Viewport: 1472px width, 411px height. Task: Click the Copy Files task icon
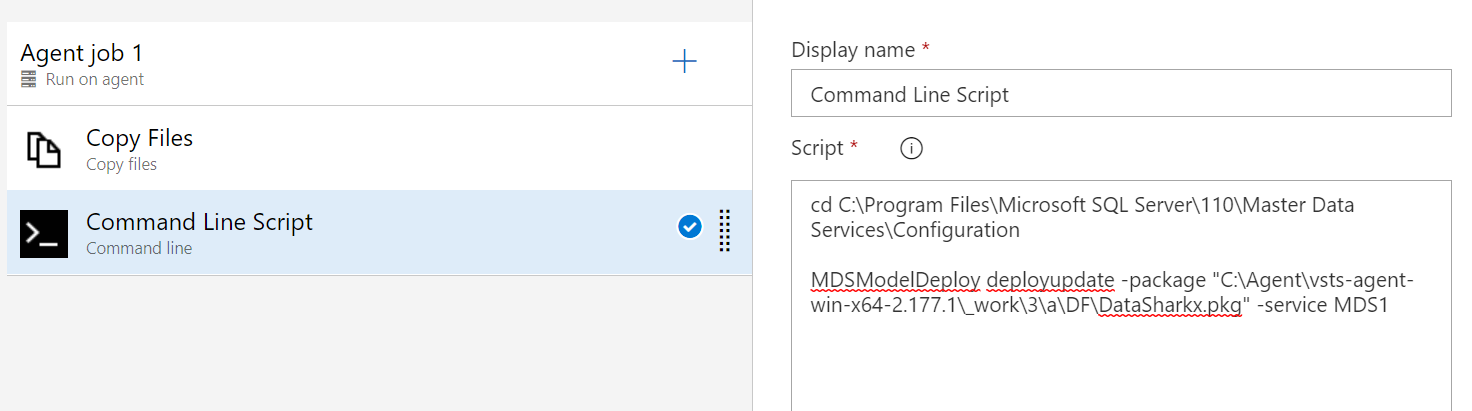43,149
